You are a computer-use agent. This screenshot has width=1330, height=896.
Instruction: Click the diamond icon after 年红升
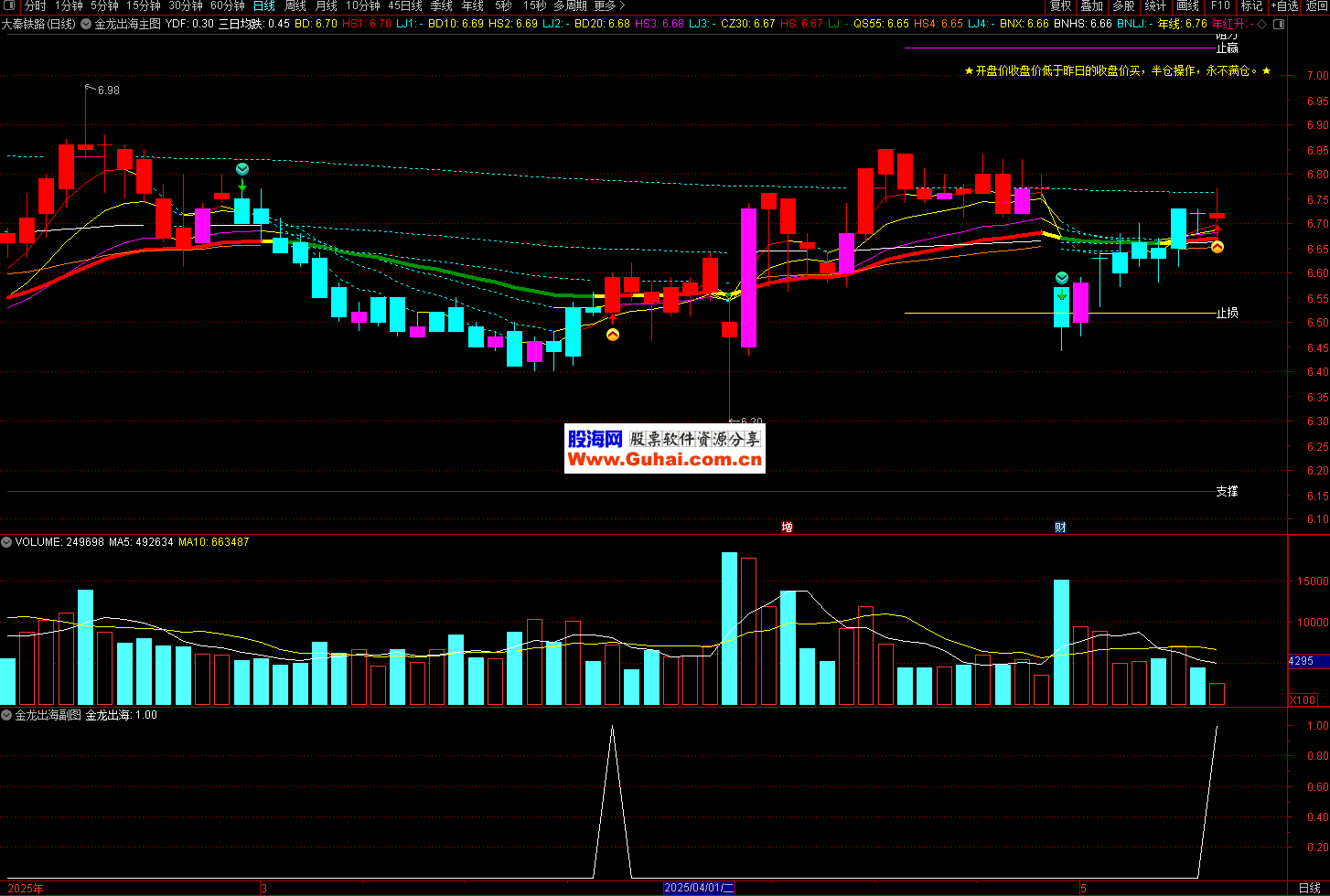click(1261, 24)
